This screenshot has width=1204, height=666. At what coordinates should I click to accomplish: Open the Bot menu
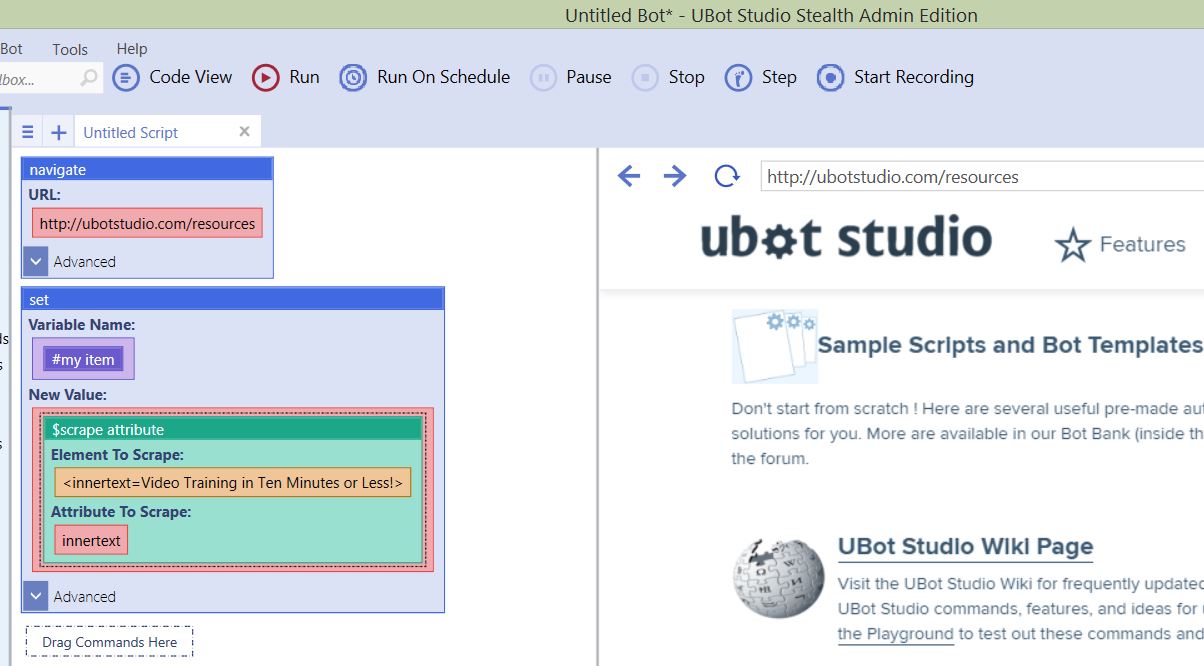pyautogui.click(x=12, y=49)
